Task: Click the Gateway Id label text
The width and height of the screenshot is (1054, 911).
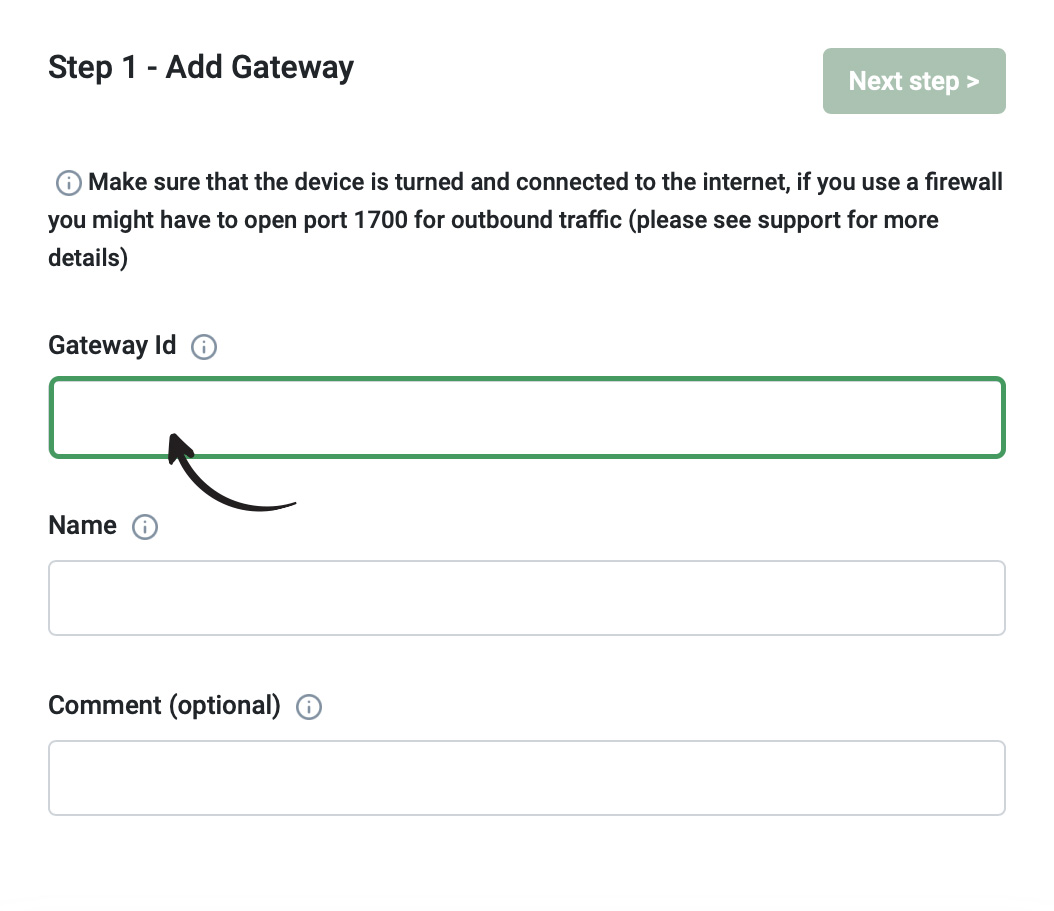Action: tap(112, 346)
